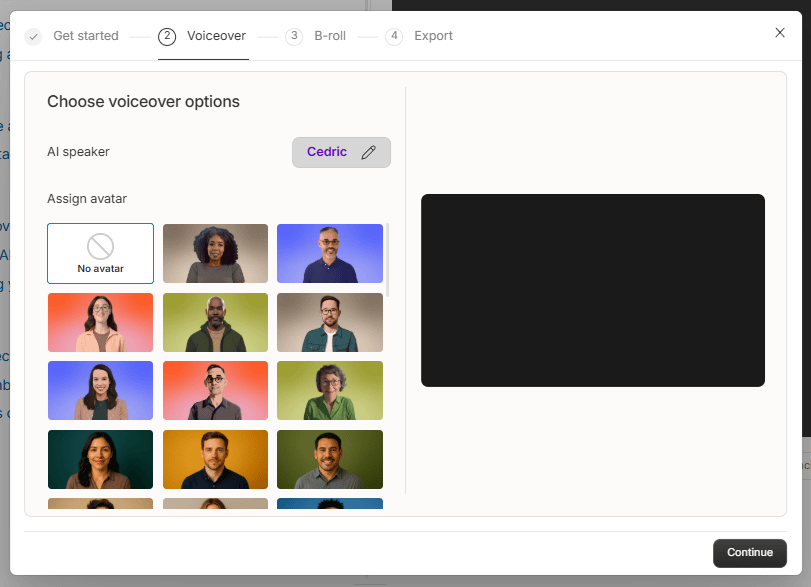Choose the woman on dark teal background avatar
This screenshot has width=811, height=587.
[100, 459]
